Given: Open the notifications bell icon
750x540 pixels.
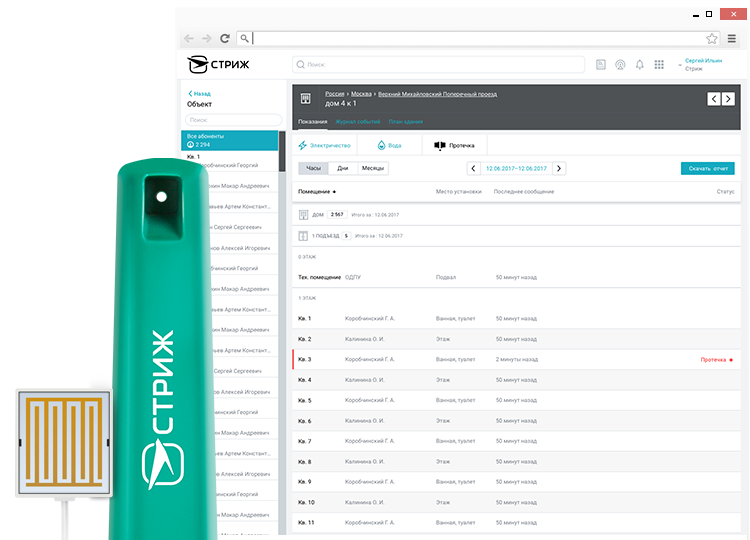Looking at the screenshot, I should coord(639,65).
